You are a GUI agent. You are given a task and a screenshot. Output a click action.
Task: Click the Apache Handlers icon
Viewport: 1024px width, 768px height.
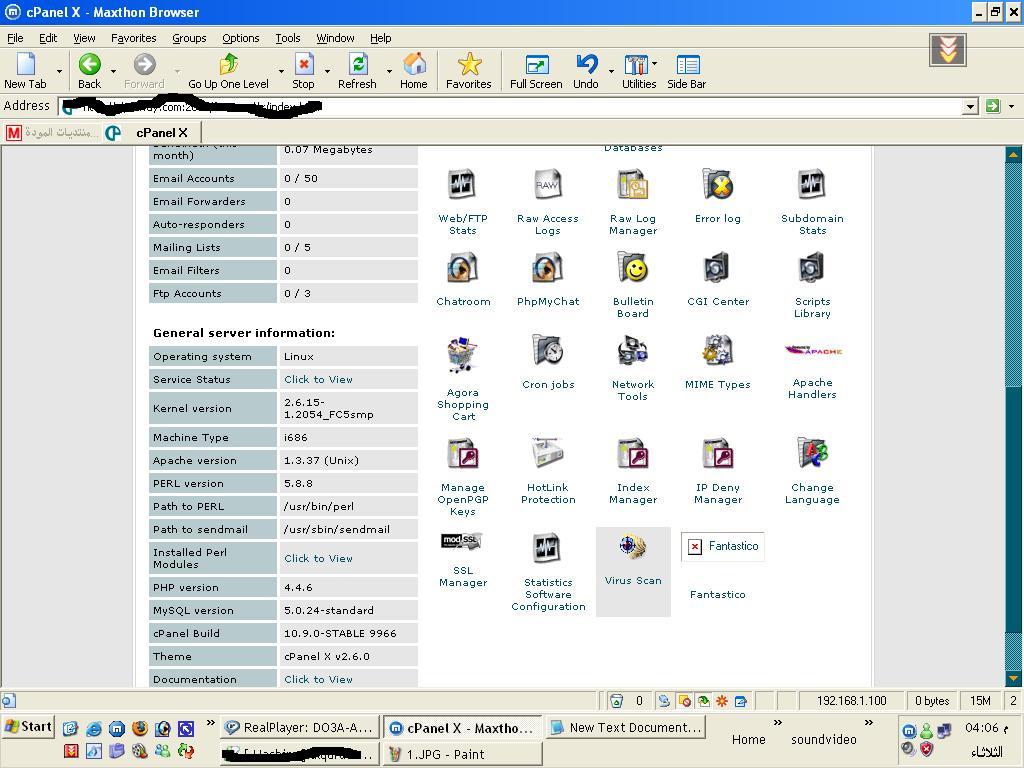[x=812, y=351]
